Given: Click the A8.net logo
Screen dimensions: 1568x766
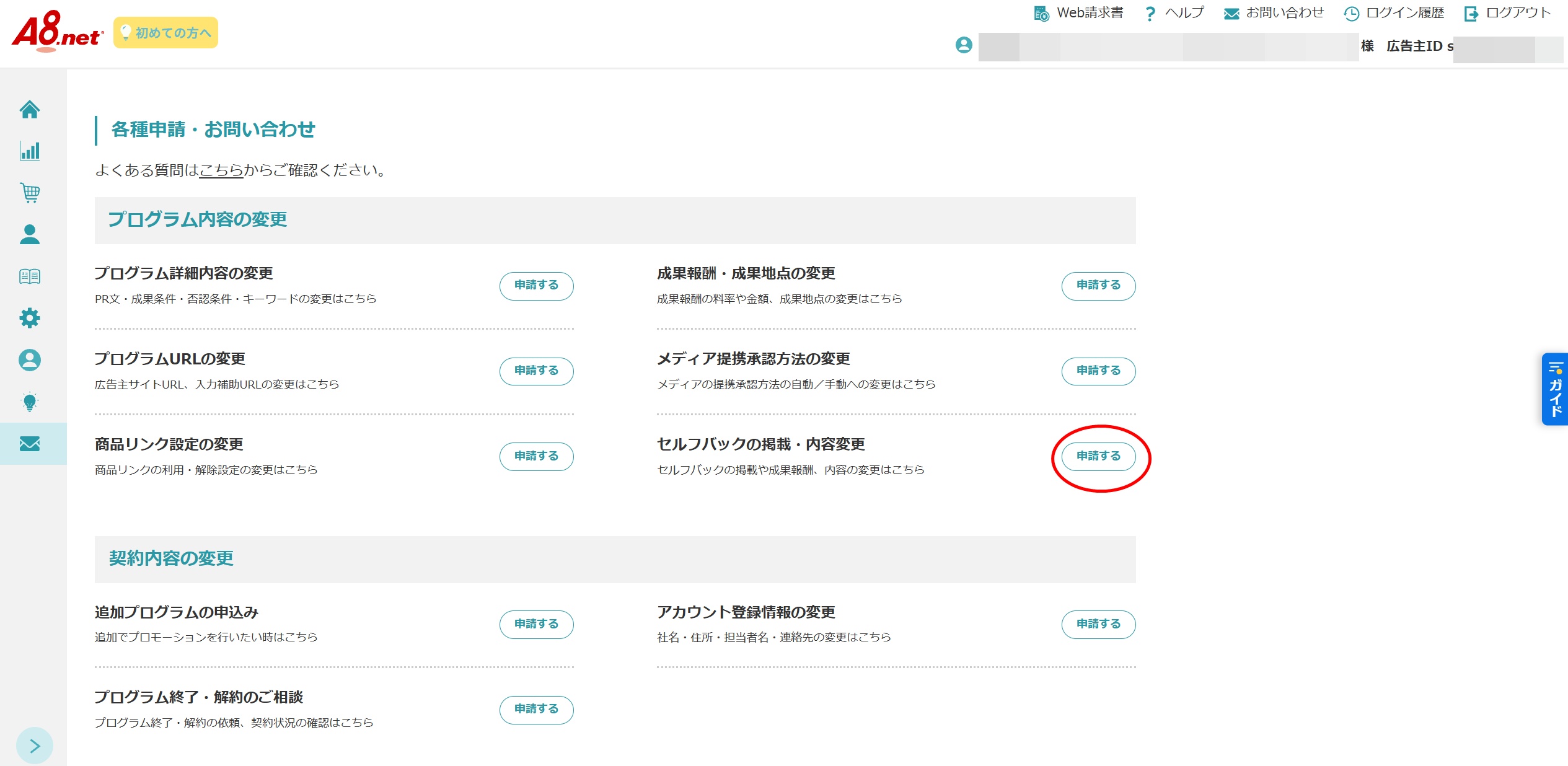Looking at the screenshot, I should [58, 32].
